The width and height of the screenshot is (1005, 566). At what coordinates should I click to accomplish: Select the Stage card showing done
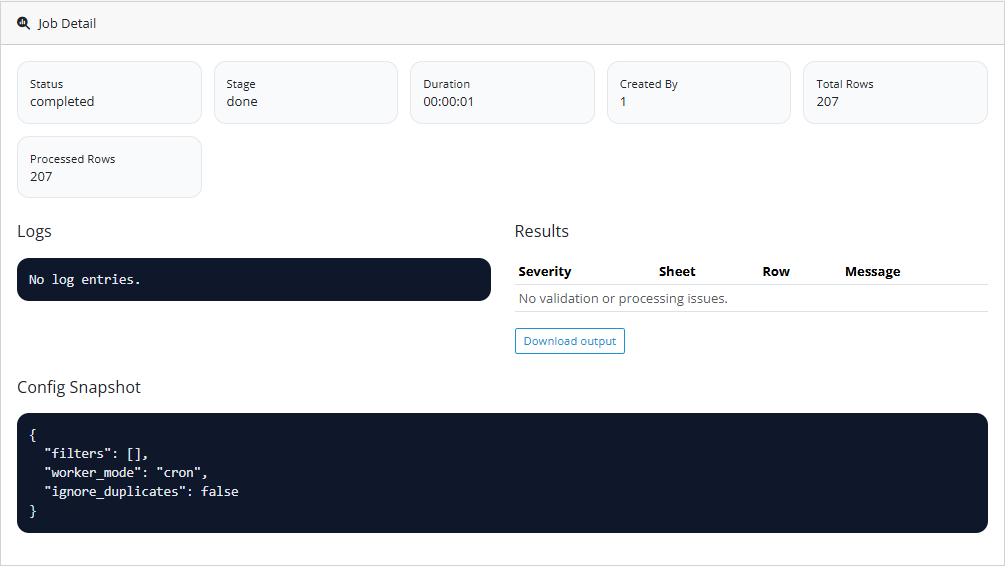coord(306,92)
